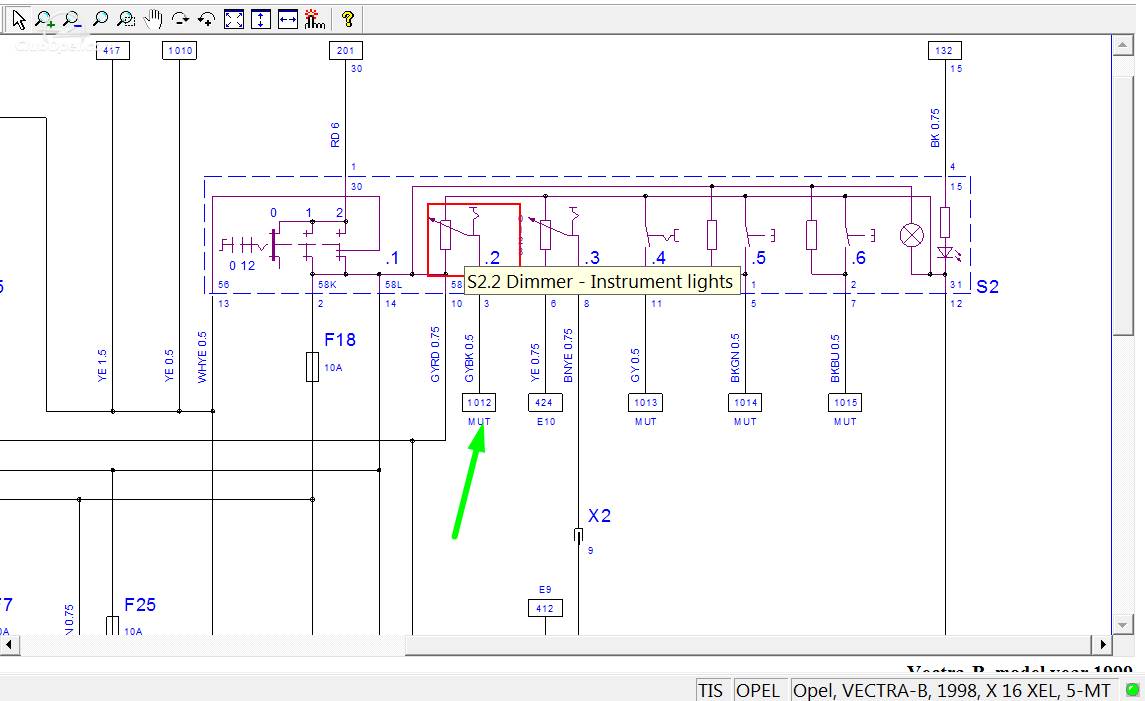Follow the 417 path reference box
Image resolution: width=1145 pixels, height=701 pixels.
click(x=112, y=50)
